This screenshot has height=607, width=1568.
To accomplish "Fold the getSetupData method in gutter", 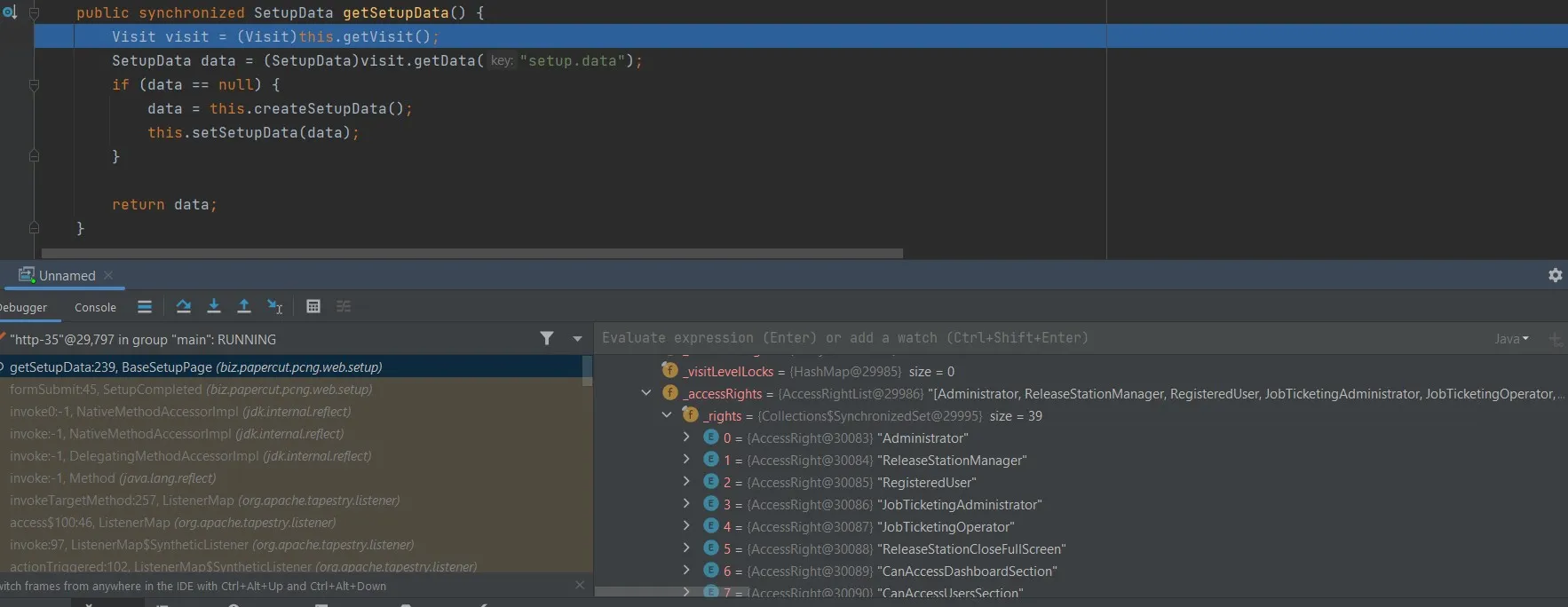I will (x=34, y=13).
